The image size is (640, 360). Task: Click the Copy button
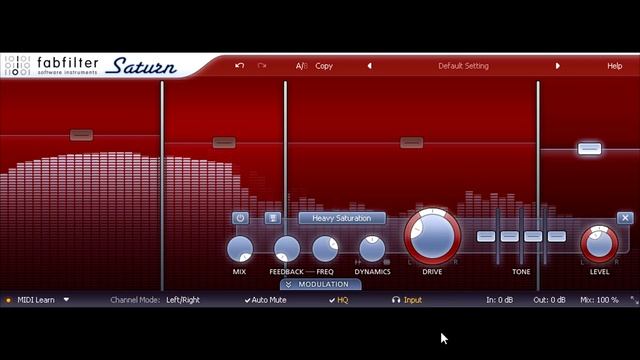324,66
